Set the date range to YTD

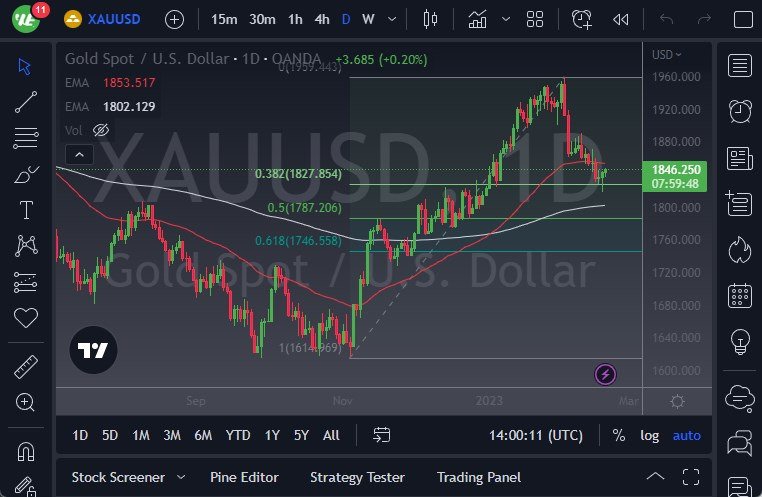click(238, 435)
